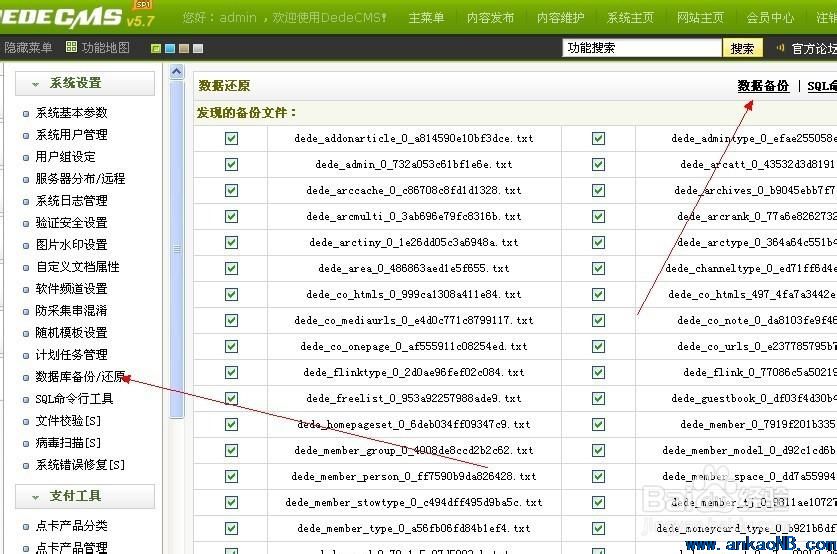Uncheck dede_arctiny backup file checkbox

[x=231, y=242]
